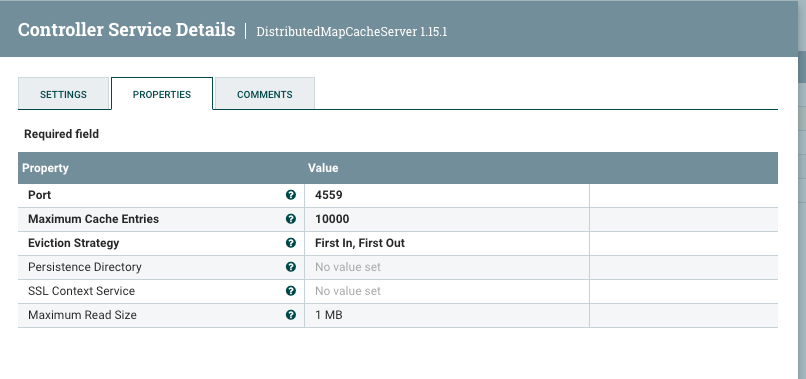This screenshot has width=806, height=379.
Task: Show help for Eviction Strategy
Action: click(x=291, y=243)
